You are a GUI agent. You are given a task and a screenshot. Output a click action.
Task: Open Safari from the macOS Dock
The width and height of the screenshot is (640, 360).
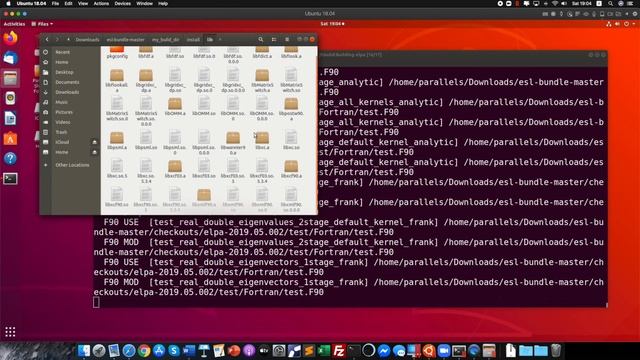coord(129,351)
